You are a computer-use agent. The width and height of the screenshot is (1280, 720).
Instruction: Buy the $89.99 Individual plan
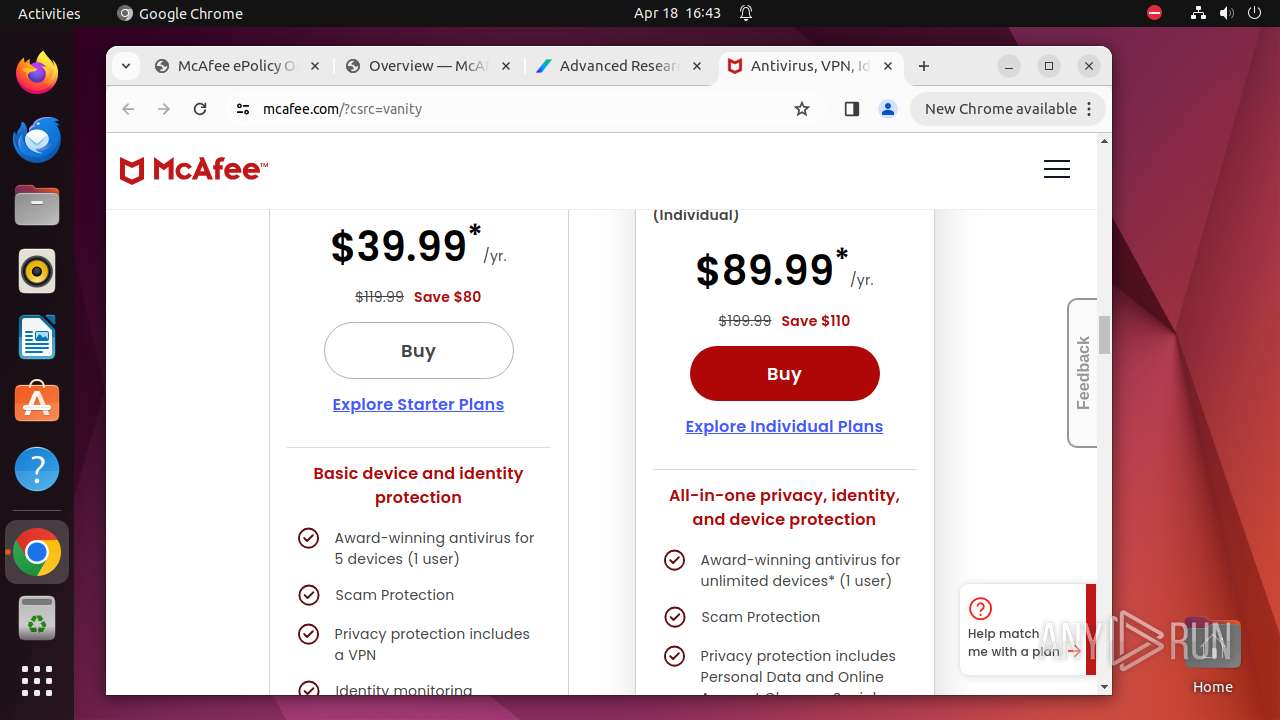tap(784, 374)
